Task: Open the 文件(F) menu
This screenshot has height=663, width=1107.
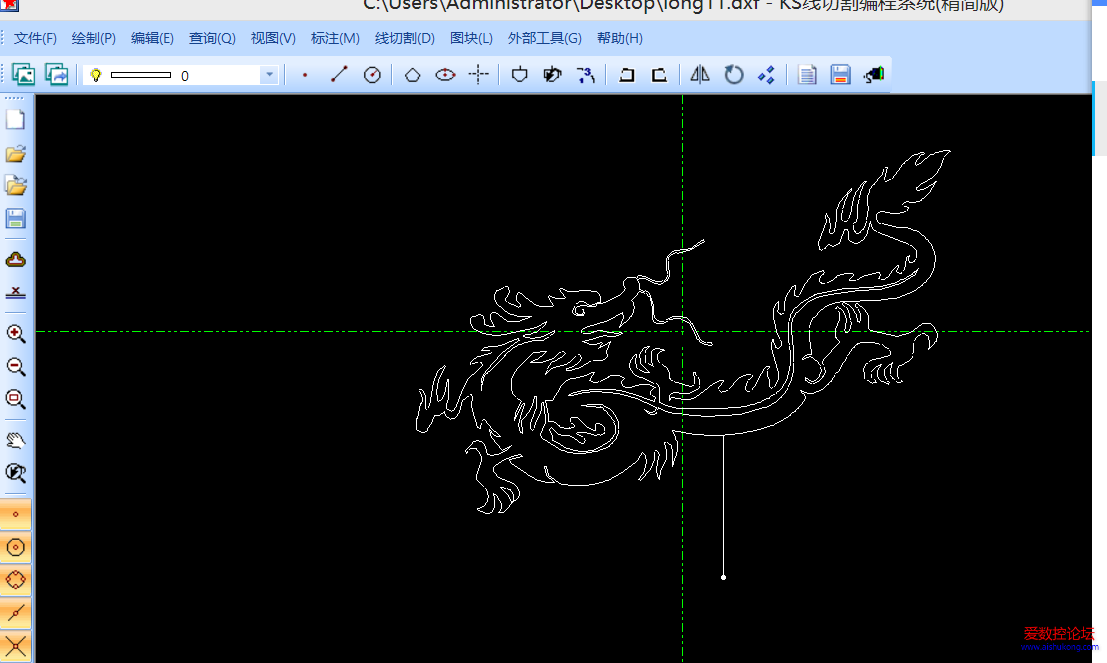Action: (35, 38)
